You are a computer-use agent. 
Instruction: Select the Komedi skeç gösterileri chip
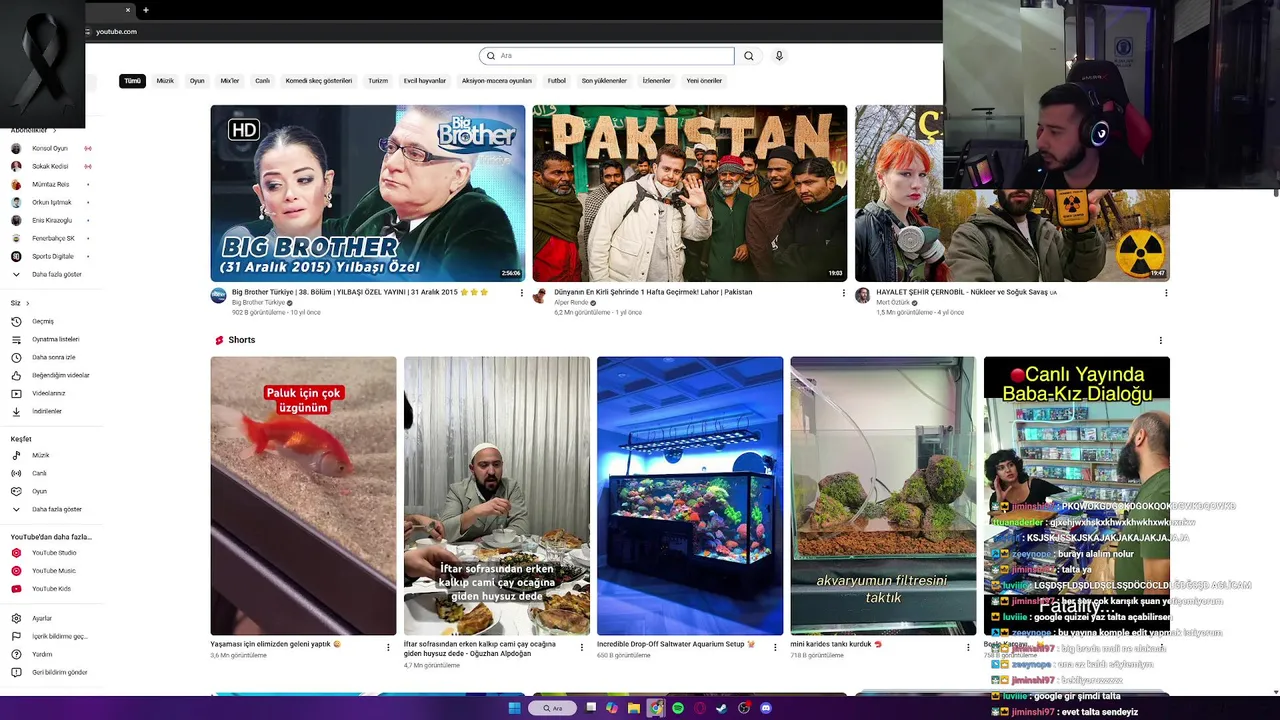click(x=319, y=81)
